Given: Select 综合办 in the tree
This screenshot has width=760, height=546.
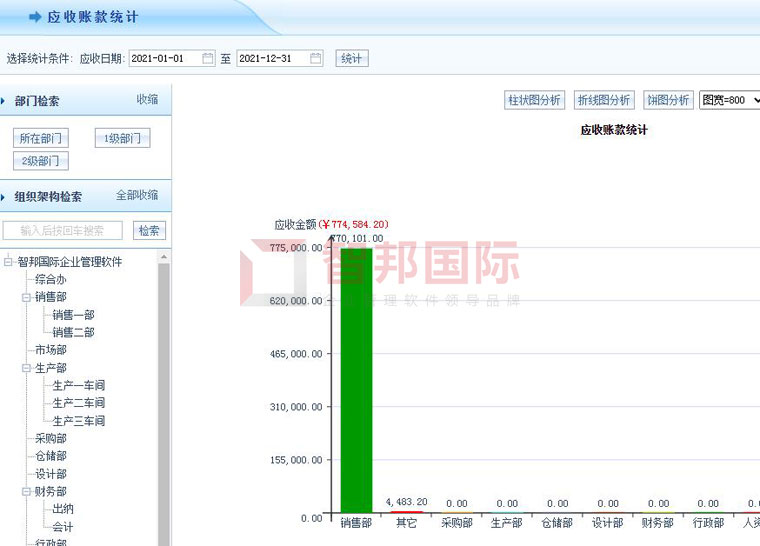Looking at the screenshot, I should (x=50, y=279).
